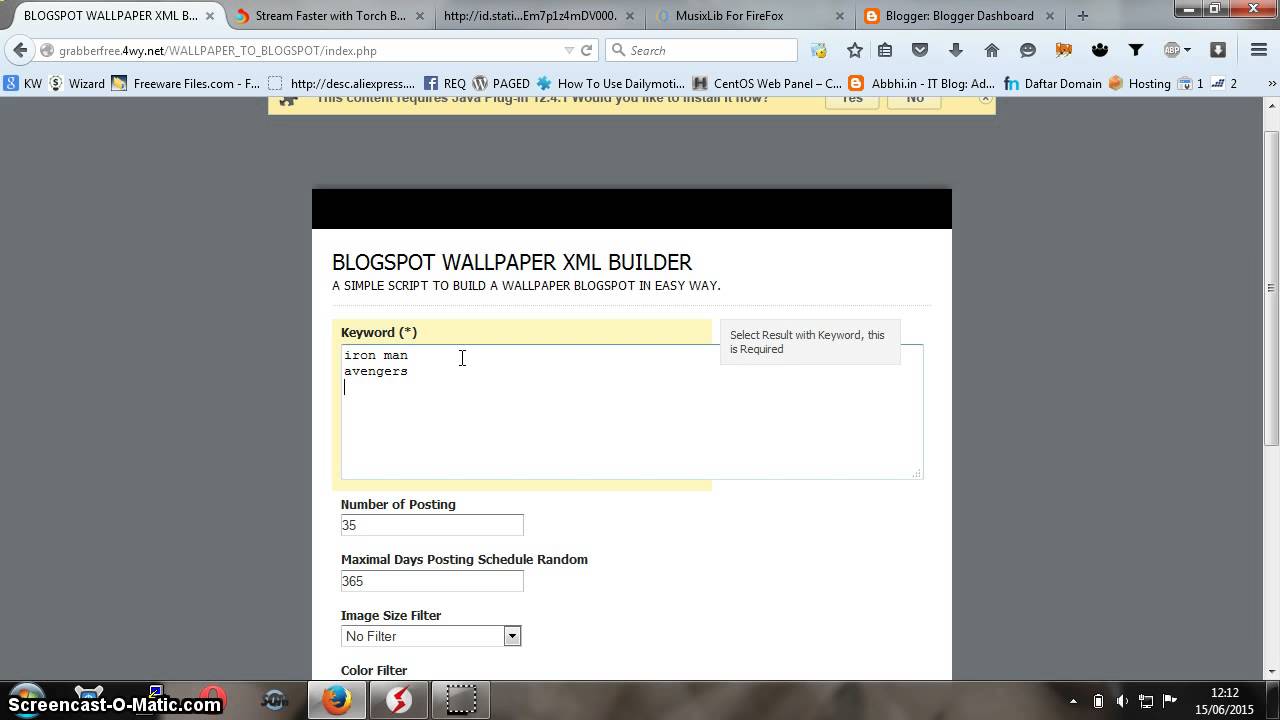
Task: Open KW bookmark
Action: click(23, 84)
